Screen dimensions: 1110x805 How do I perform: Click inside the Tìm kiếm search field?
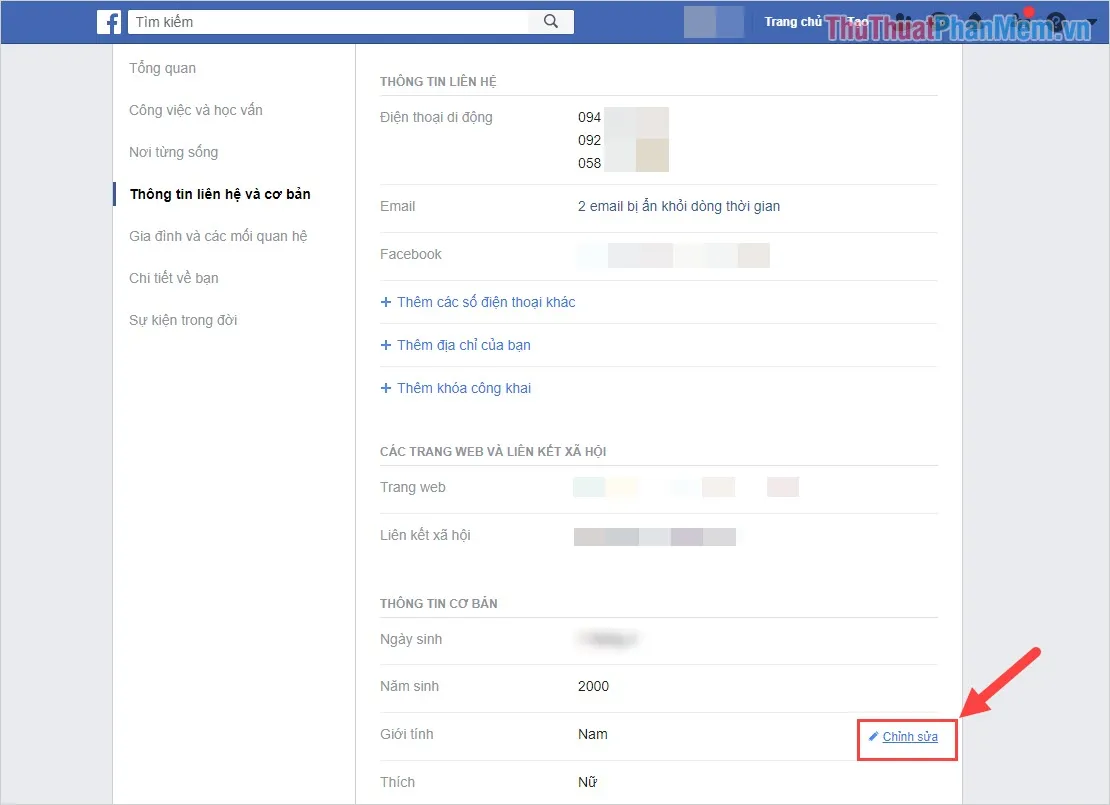tap(330, 22)
